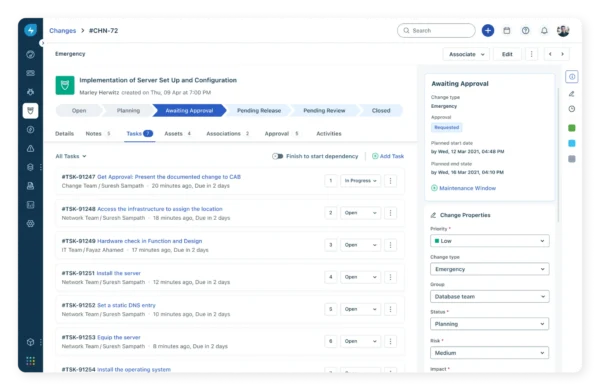600x390 pixels.
Task: Go to previous change with left arrow
Action: pyautogui.click(x=550, y=54)
